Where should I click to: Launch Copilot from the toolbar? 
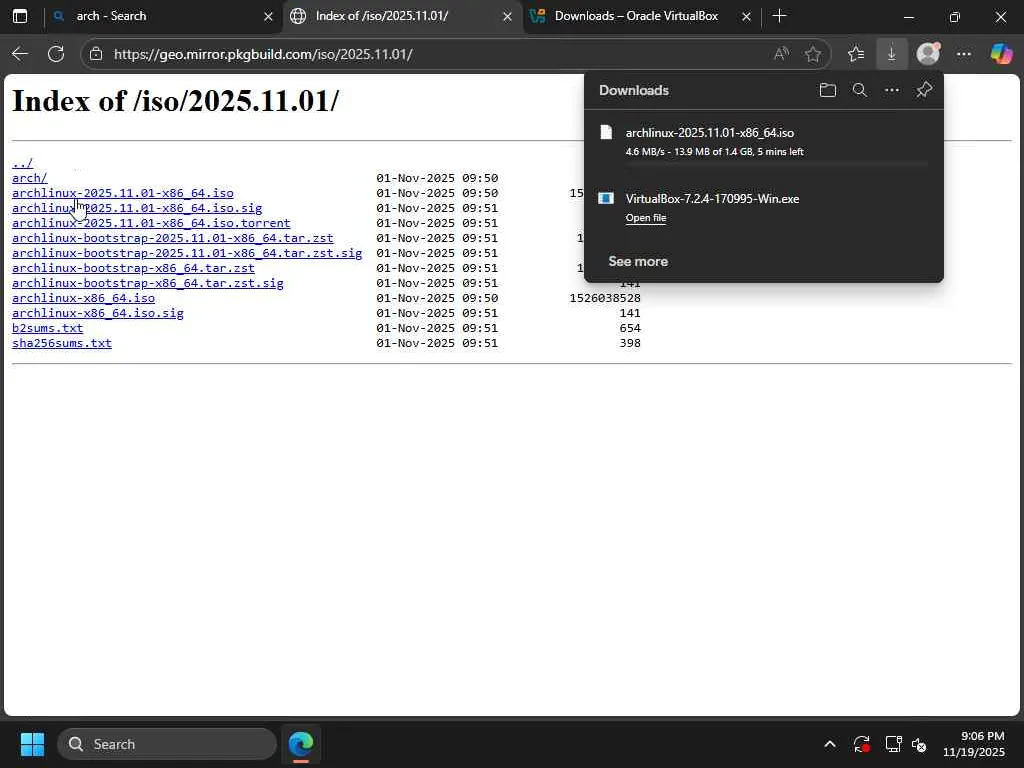pos(1001,54)
